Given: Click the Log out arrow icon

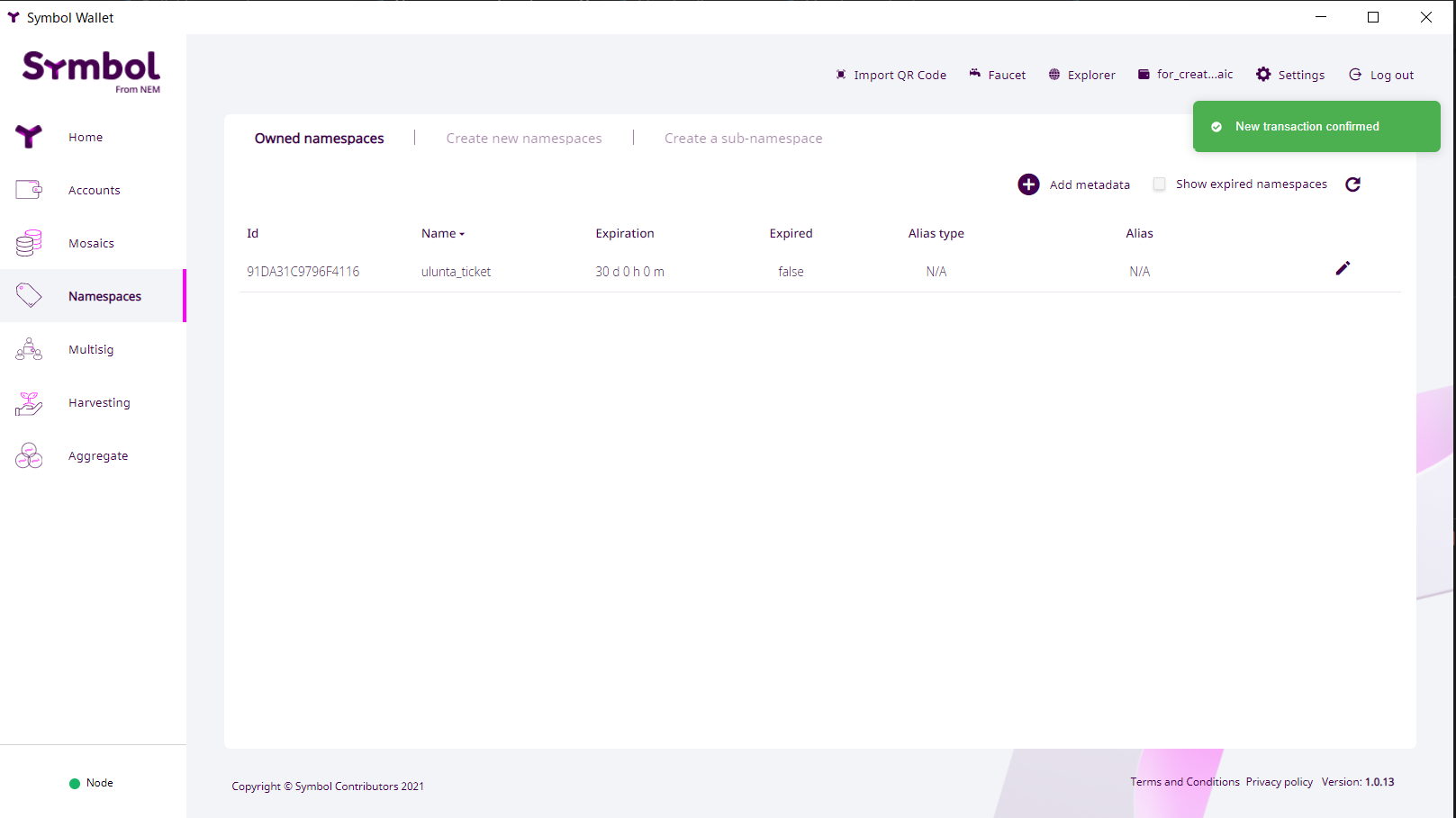Looking at the screenshot, I should coord(1355,75).
